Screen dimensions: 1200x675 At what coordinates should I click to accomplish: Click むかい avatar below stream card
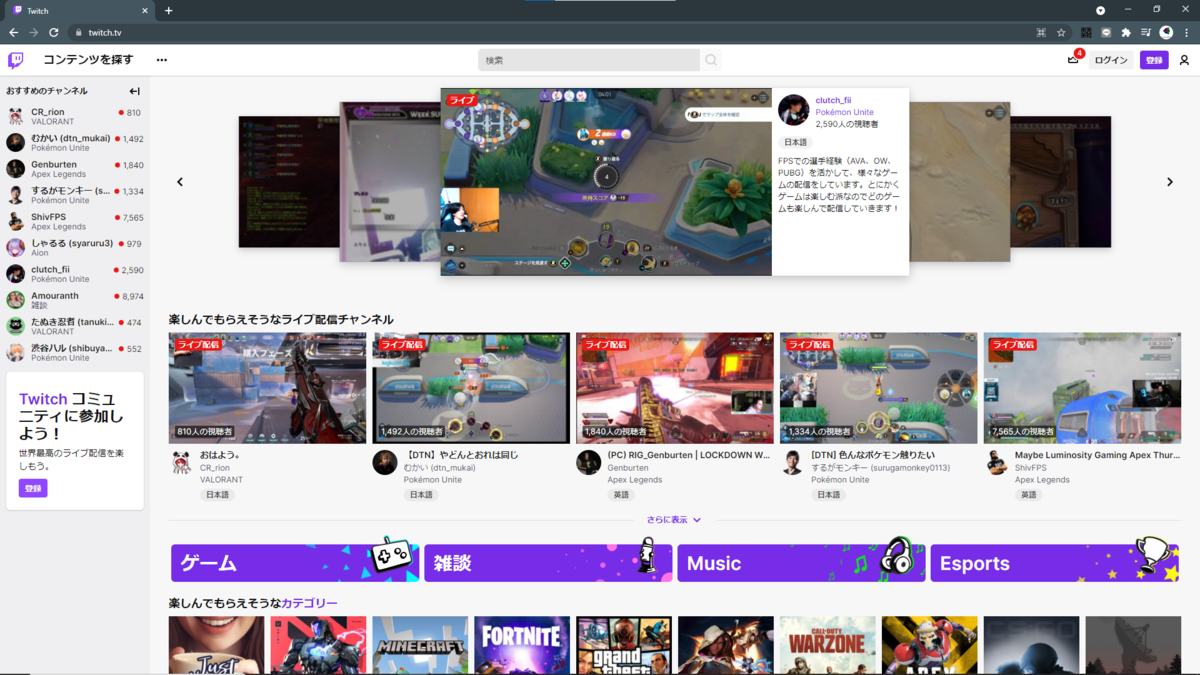pos(385,462)
